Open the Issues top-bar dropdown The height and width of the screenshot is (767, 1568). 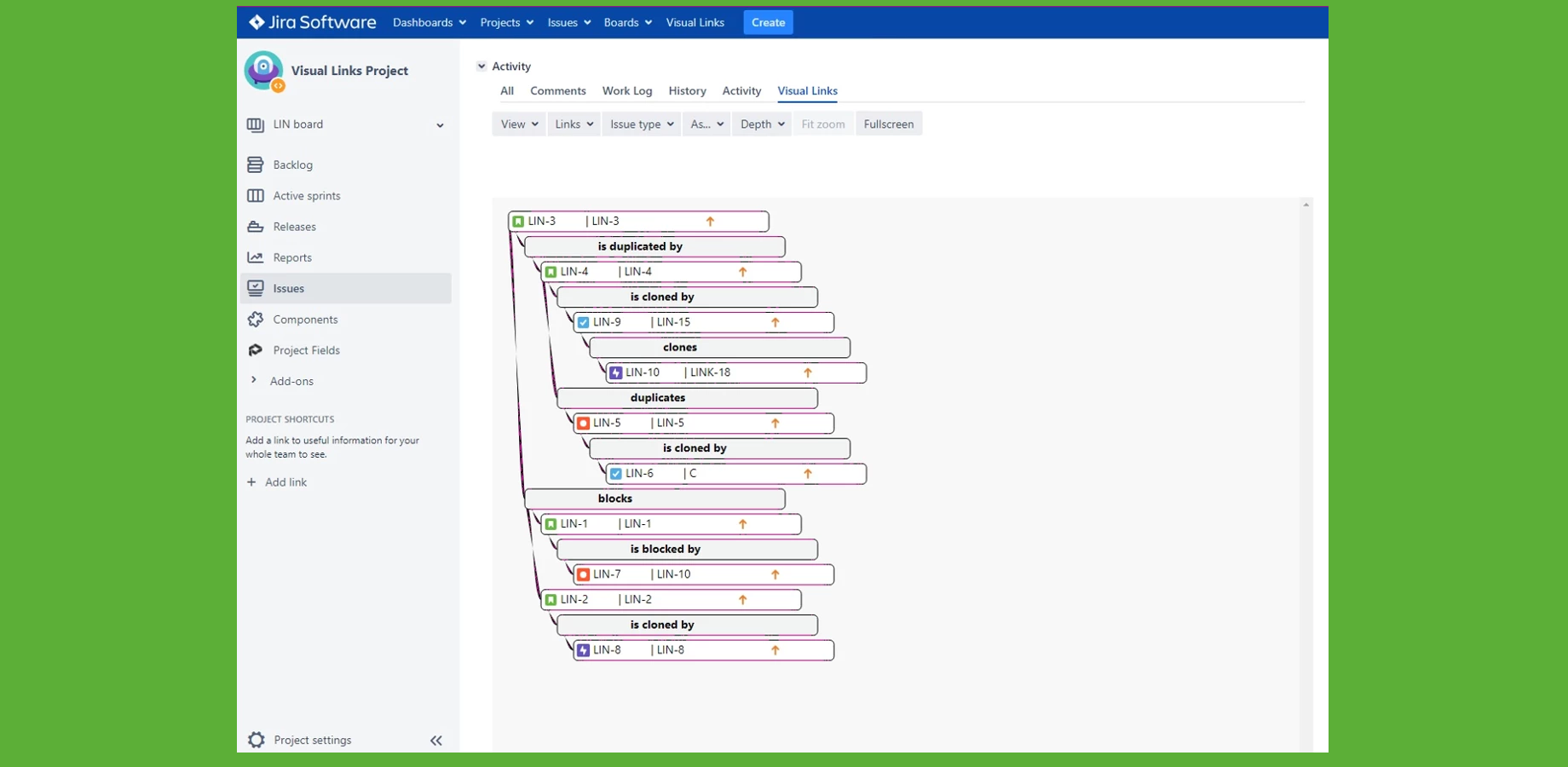coord(568,22)
